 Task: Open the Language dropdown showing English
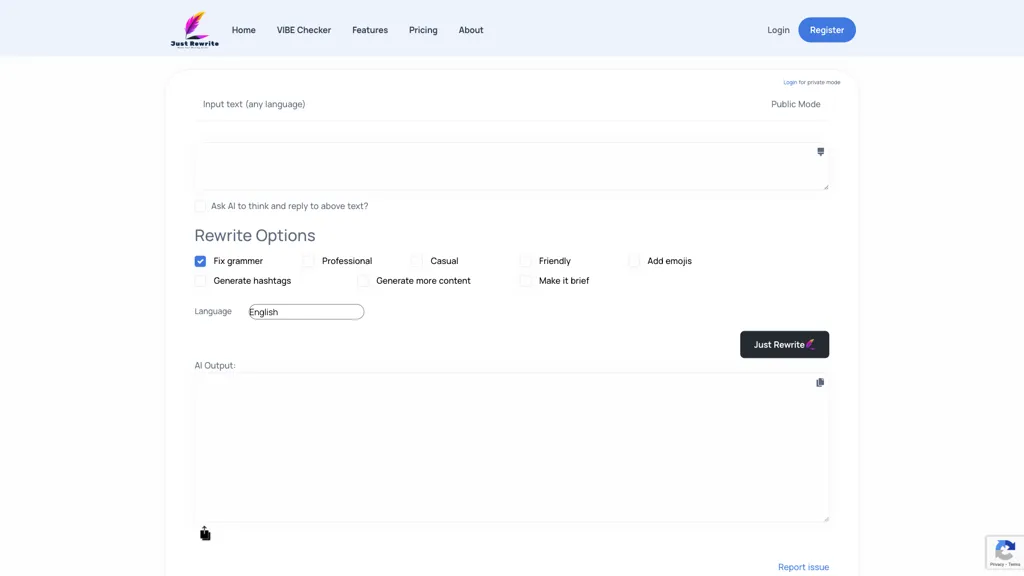coord(306,312)
